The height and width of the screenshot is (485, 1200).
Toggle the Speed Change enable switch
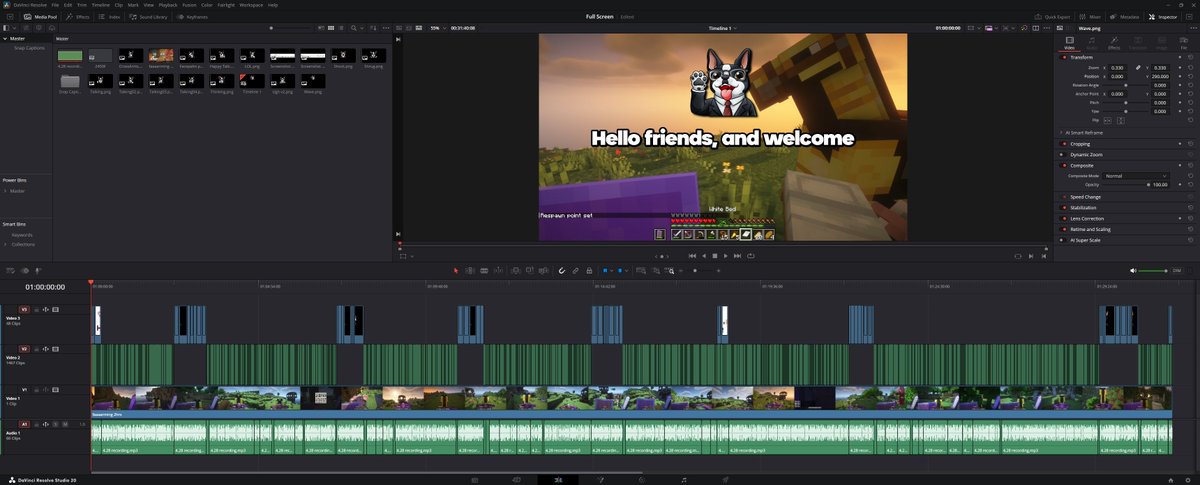pos(1064,197)
